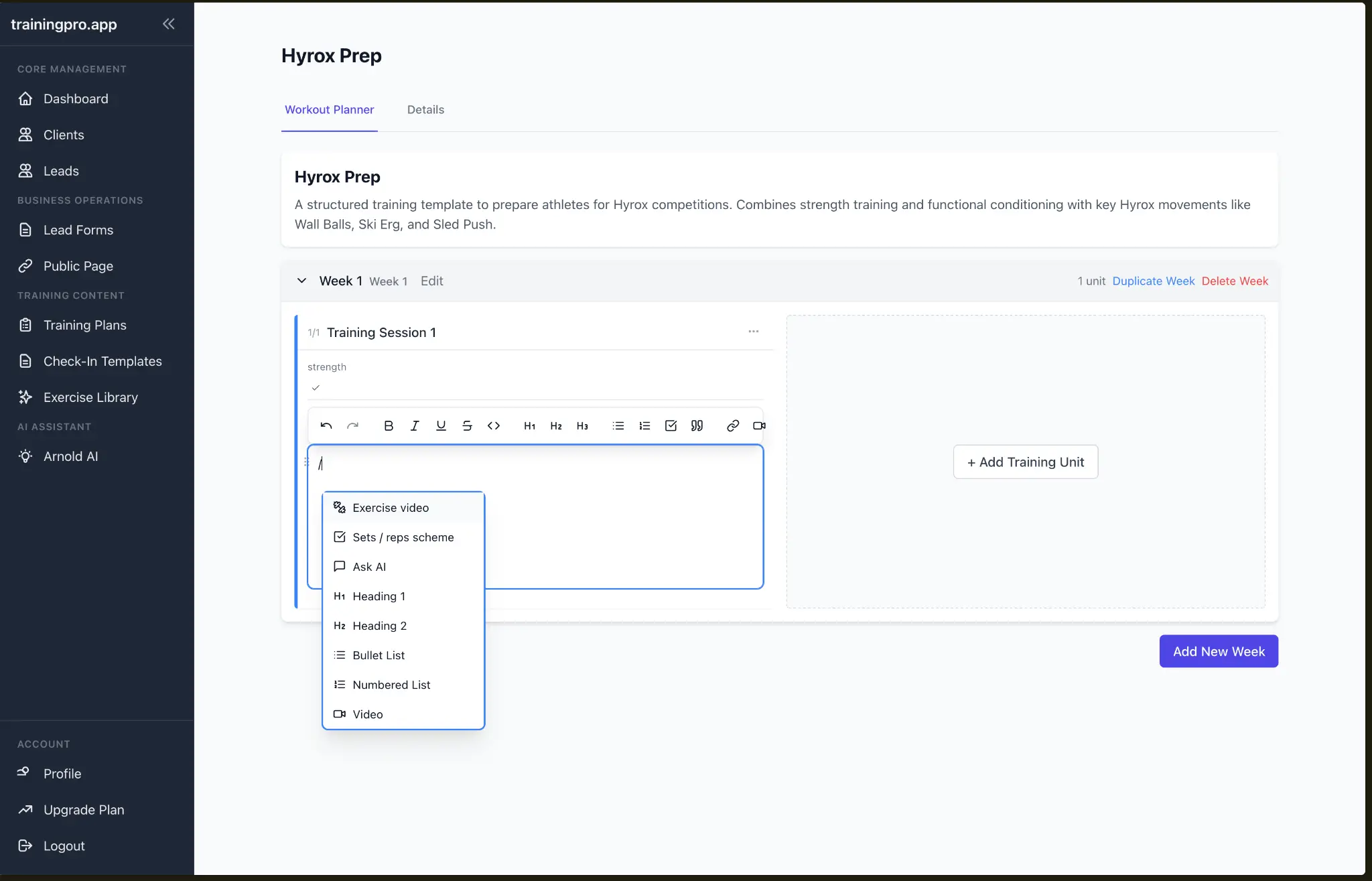Image resolution: width=1372 pixels, height=881 pixels.
Task: Select Sets / reps scheme menu option
Action: tap(403, 537)
